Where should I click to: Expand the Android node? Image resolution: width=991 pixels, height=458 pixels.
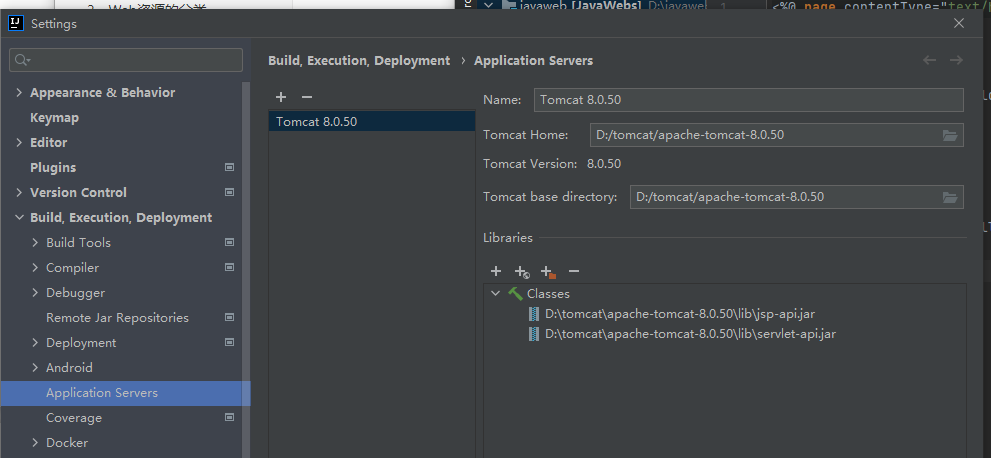pyautogui.click(x=35, y=368)
